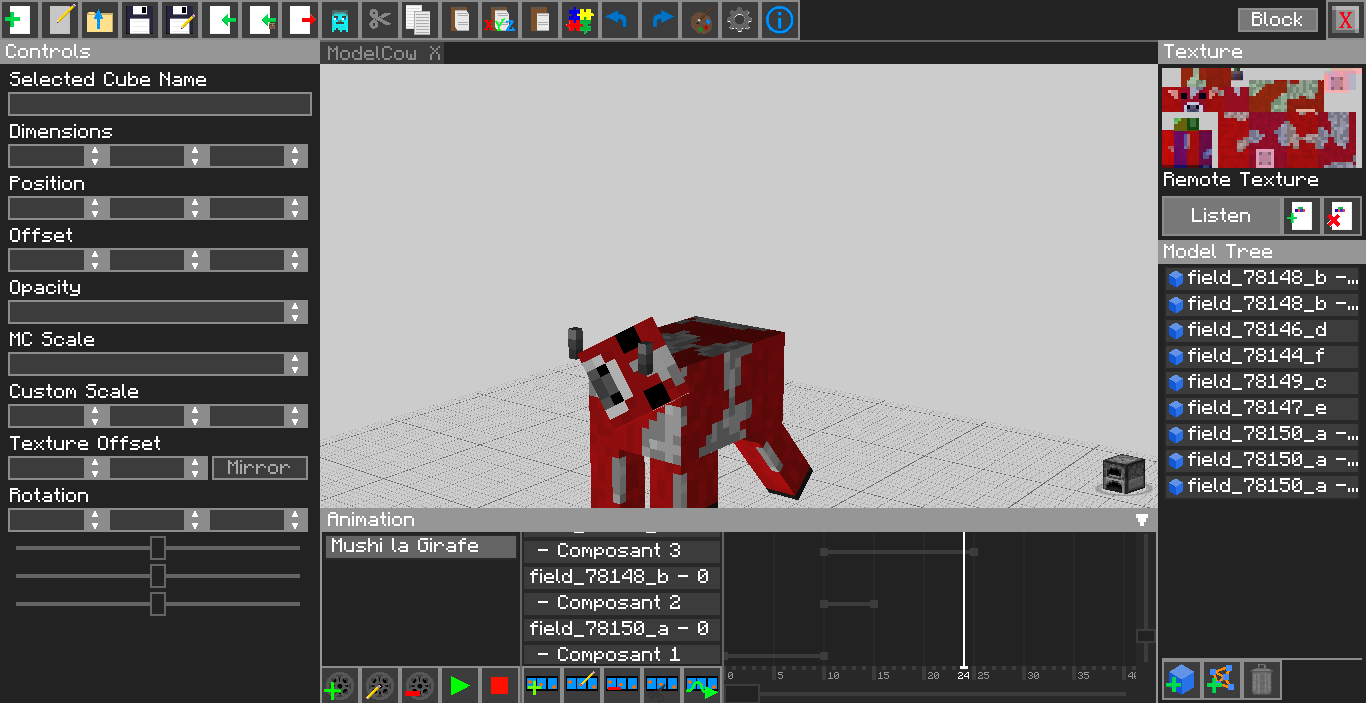The width and height of the screenshot is (1366, 703).
Task: Collapse the Composant 2 row
Action: point(543,603)
